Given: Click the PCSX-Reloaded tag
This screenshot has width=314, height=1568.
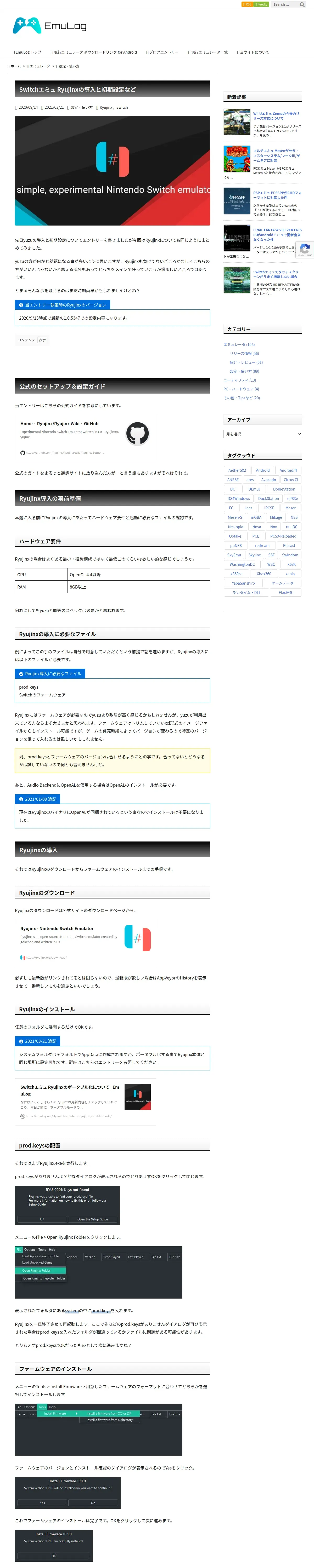Looking at the screenshot, I should (x=283, y=536).
